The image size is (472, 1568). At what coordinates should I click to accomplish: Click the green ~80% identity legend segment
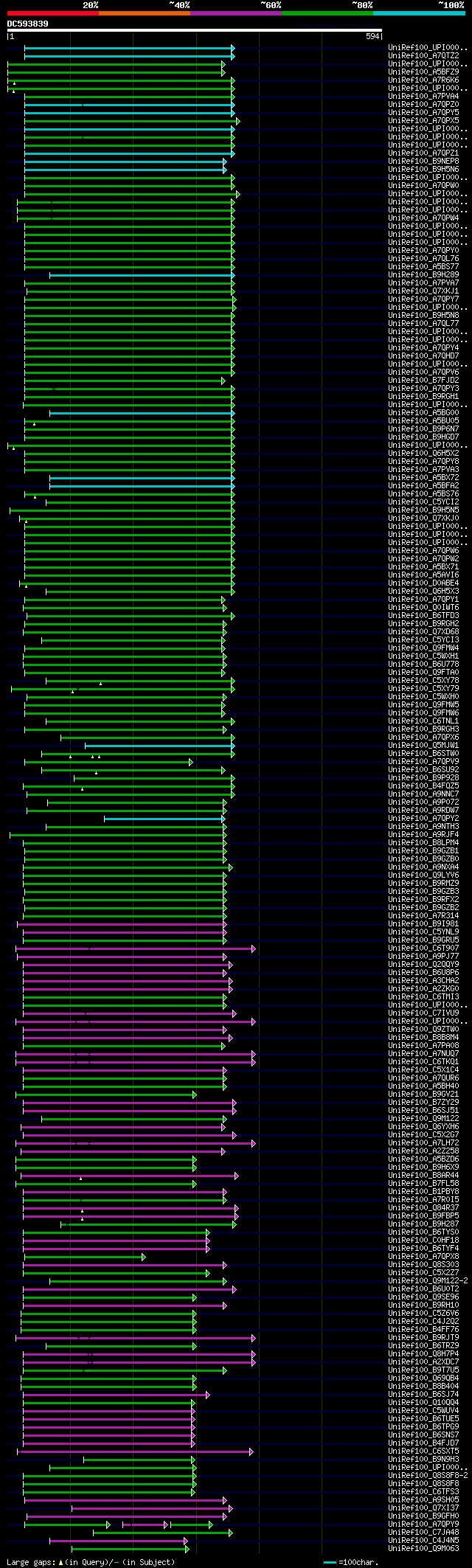click(x=327, y=13)
